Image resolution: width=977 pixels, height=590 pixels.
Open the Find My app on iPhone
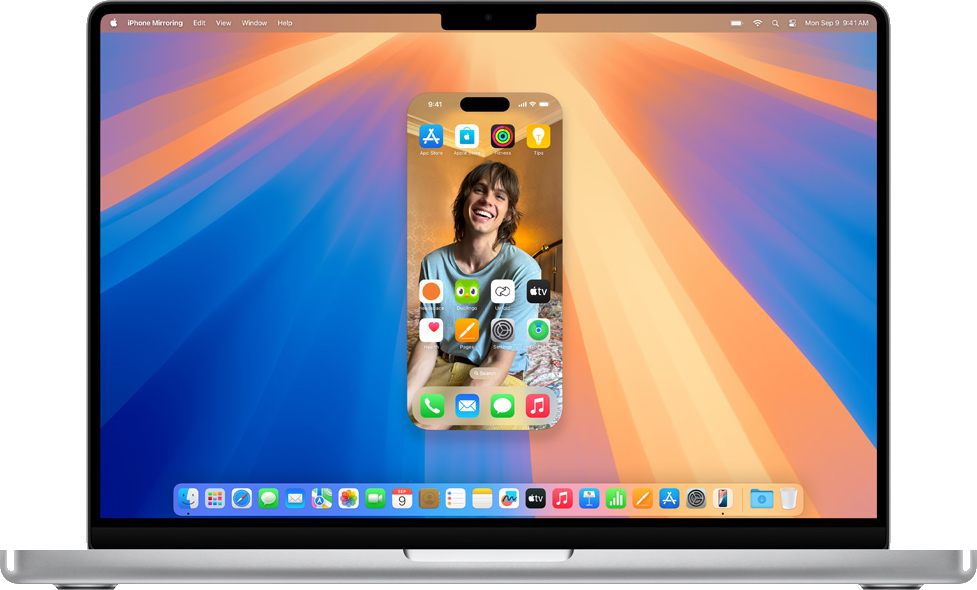click(x=538, y=330)
